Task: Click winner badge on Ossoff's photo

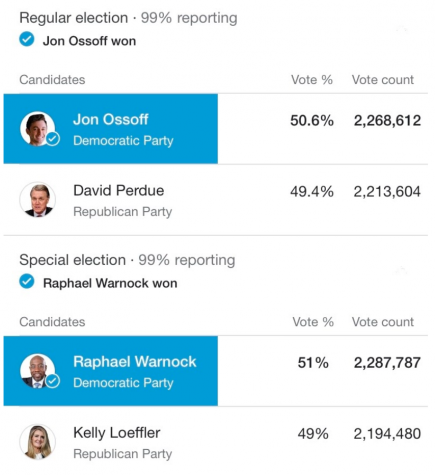Action: (x=53, y=139)
